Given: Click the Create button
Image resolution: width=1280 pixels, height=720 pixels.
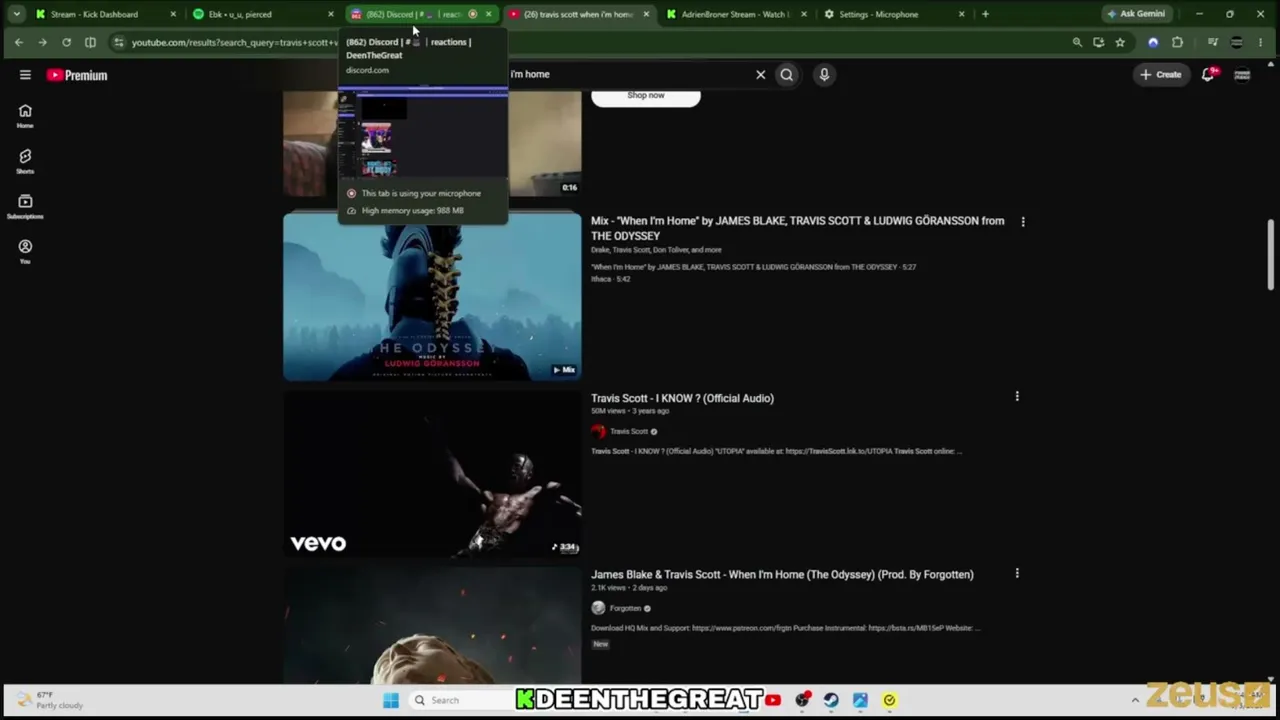Looking at the screenshot, I should [1160, 75].
